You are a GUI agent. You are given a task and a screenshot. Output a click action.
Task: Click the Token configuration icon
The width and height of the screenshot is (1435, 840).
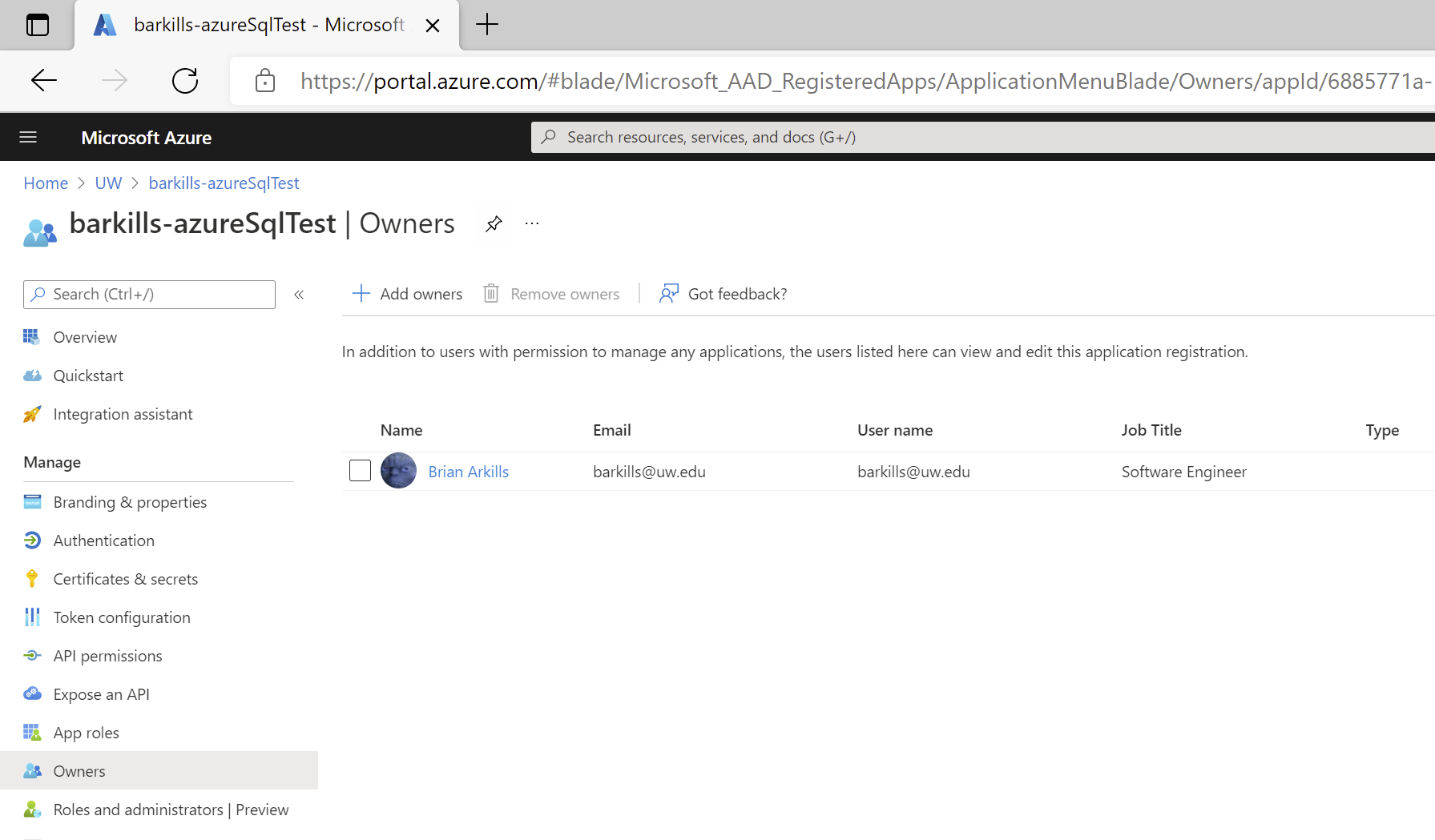coord(32,617)
